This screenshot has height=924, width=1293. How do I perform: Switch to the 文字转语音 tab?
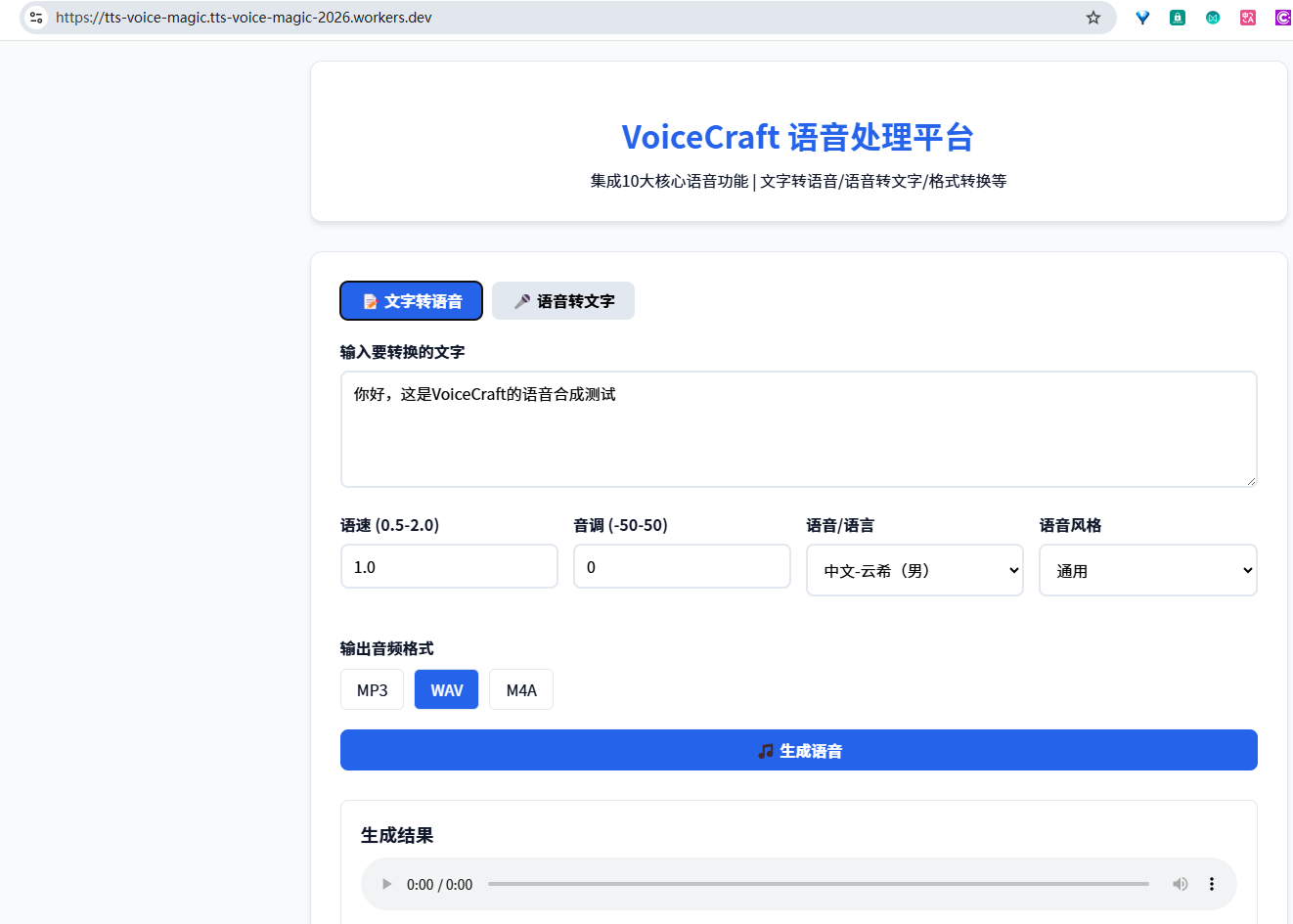coord(411,301)
